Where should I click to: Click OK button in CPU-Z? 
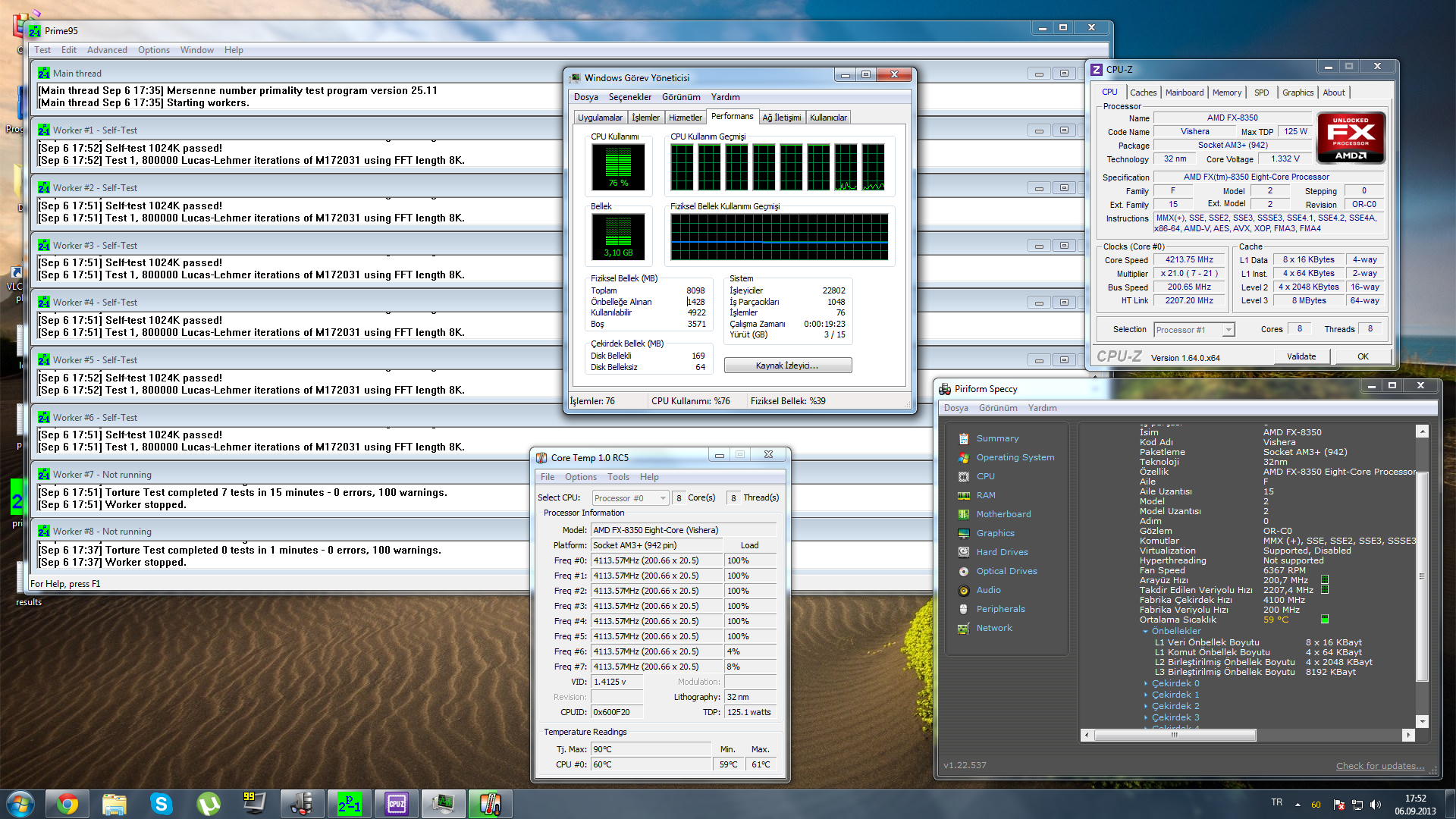click(1363, 356)
